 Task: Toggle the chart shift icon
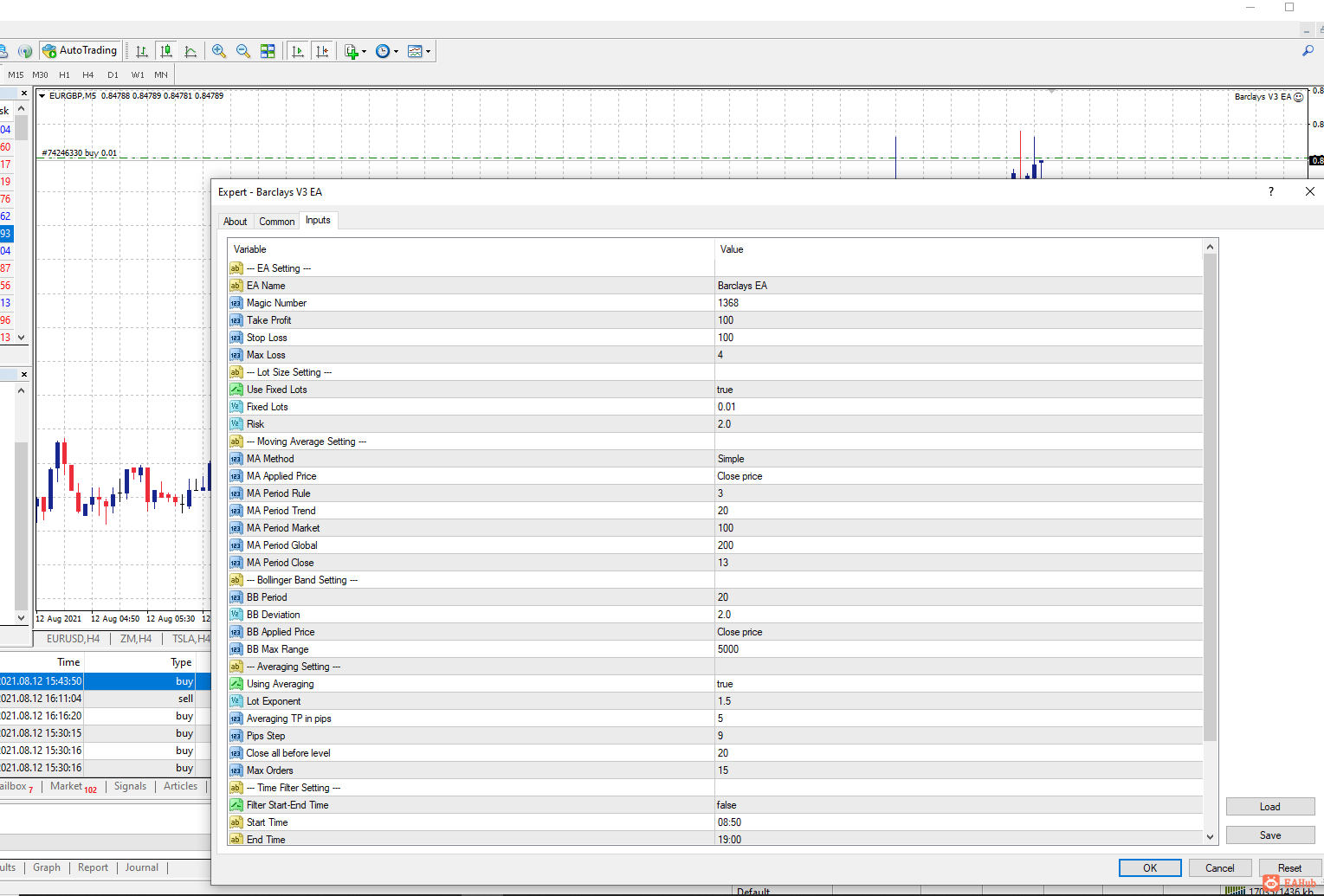coord(322,51)
